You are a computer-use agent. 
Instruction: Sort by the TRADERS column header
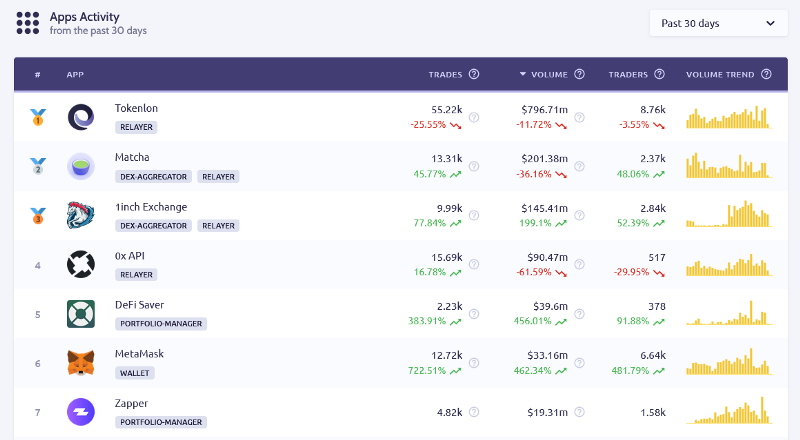[x=628, y=75]
